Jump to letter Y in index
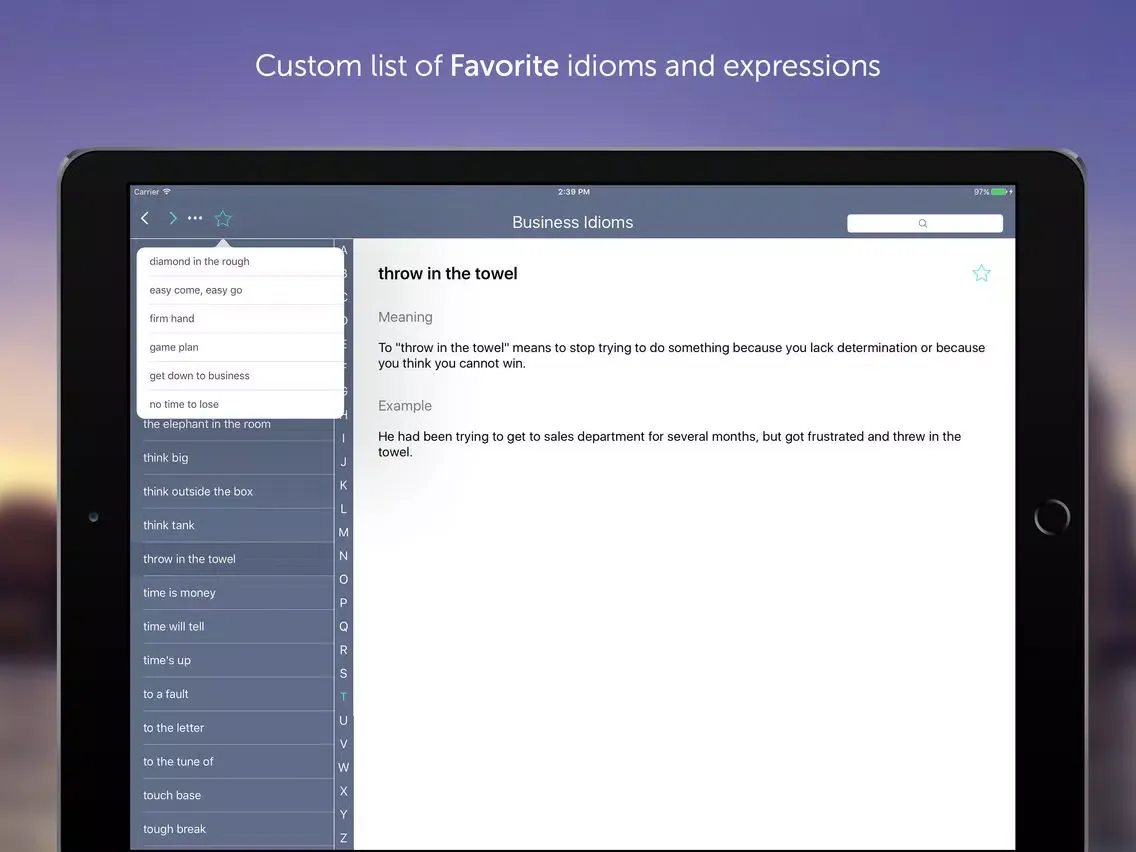This screenshot has height=852, width=1136. (343, 814)
